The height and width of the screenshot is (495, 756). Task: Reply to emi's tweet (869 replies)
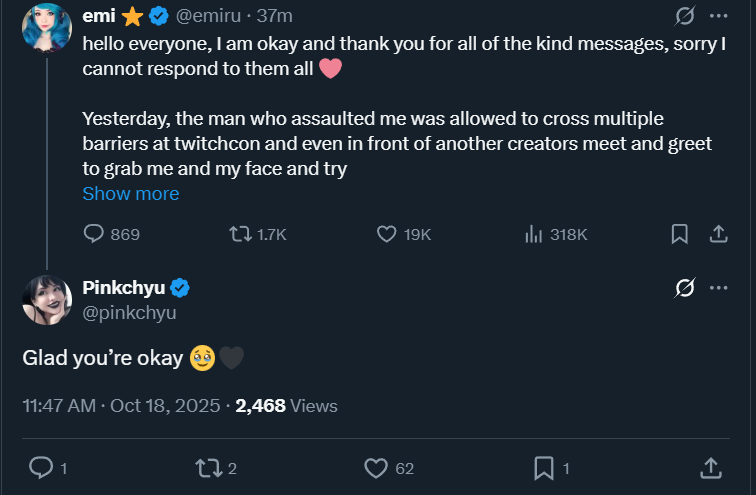tap(94, 234)
